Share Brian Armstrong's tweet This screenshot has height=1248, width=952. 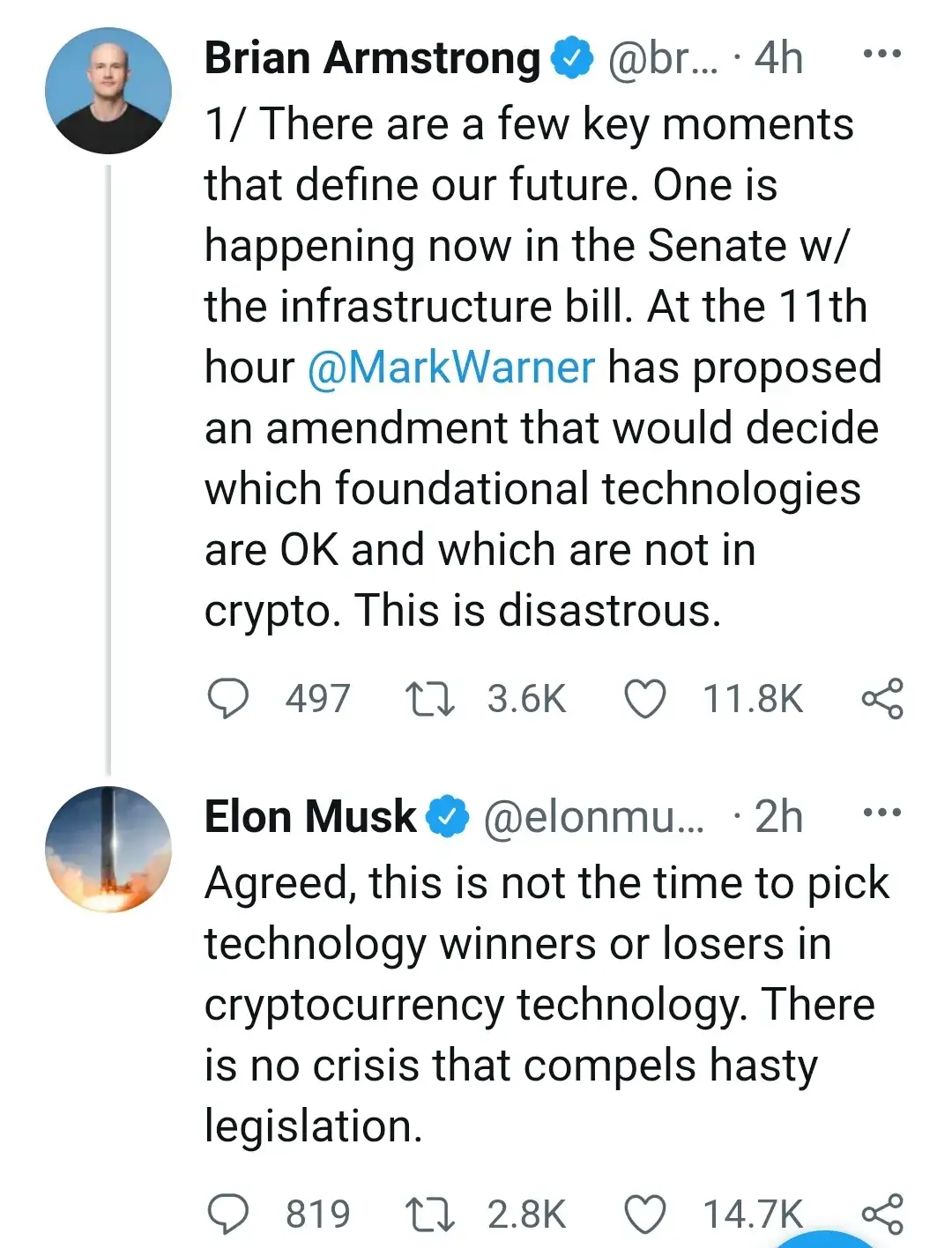coord(882,699)
